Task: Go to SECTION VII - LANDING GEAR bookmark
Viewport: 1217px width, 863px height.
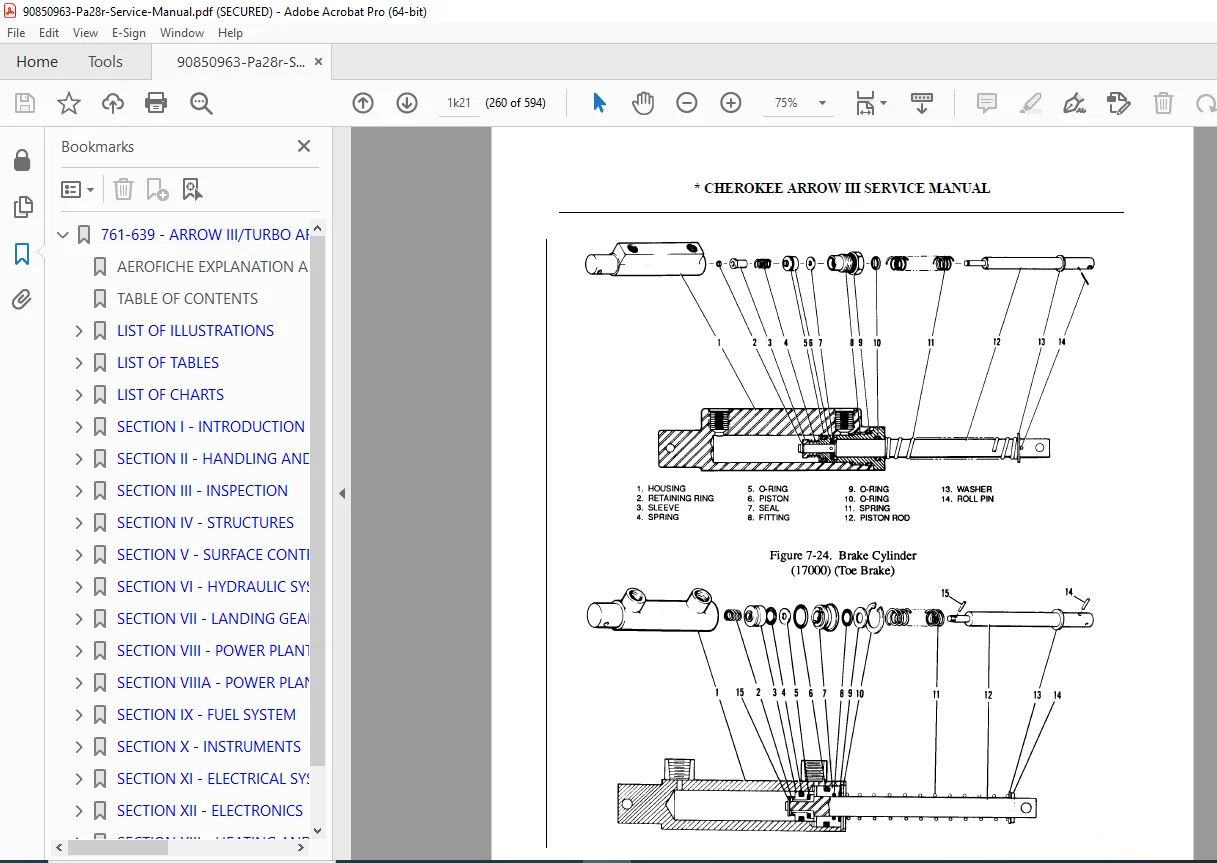Action: pos(213,619)
